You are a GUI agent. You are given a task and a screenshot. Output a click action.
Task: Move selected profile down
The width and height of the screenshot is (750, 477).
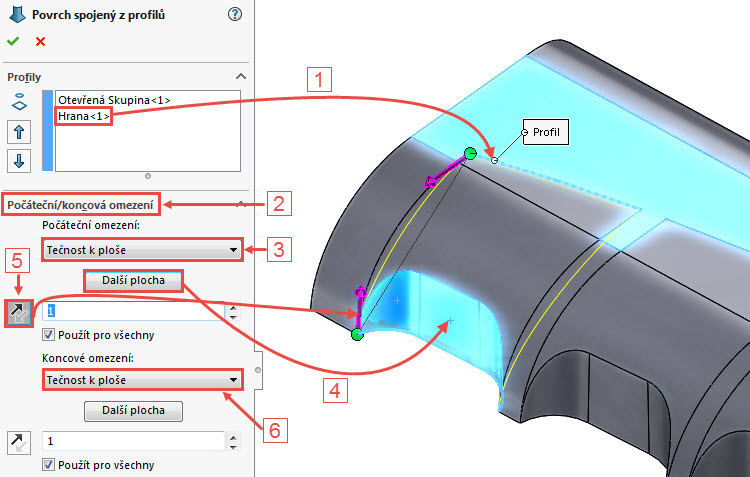[19, 161]
